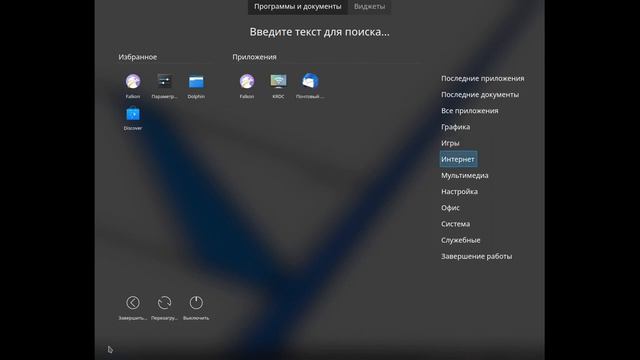Open the Графика category

(x=456, y=127)
